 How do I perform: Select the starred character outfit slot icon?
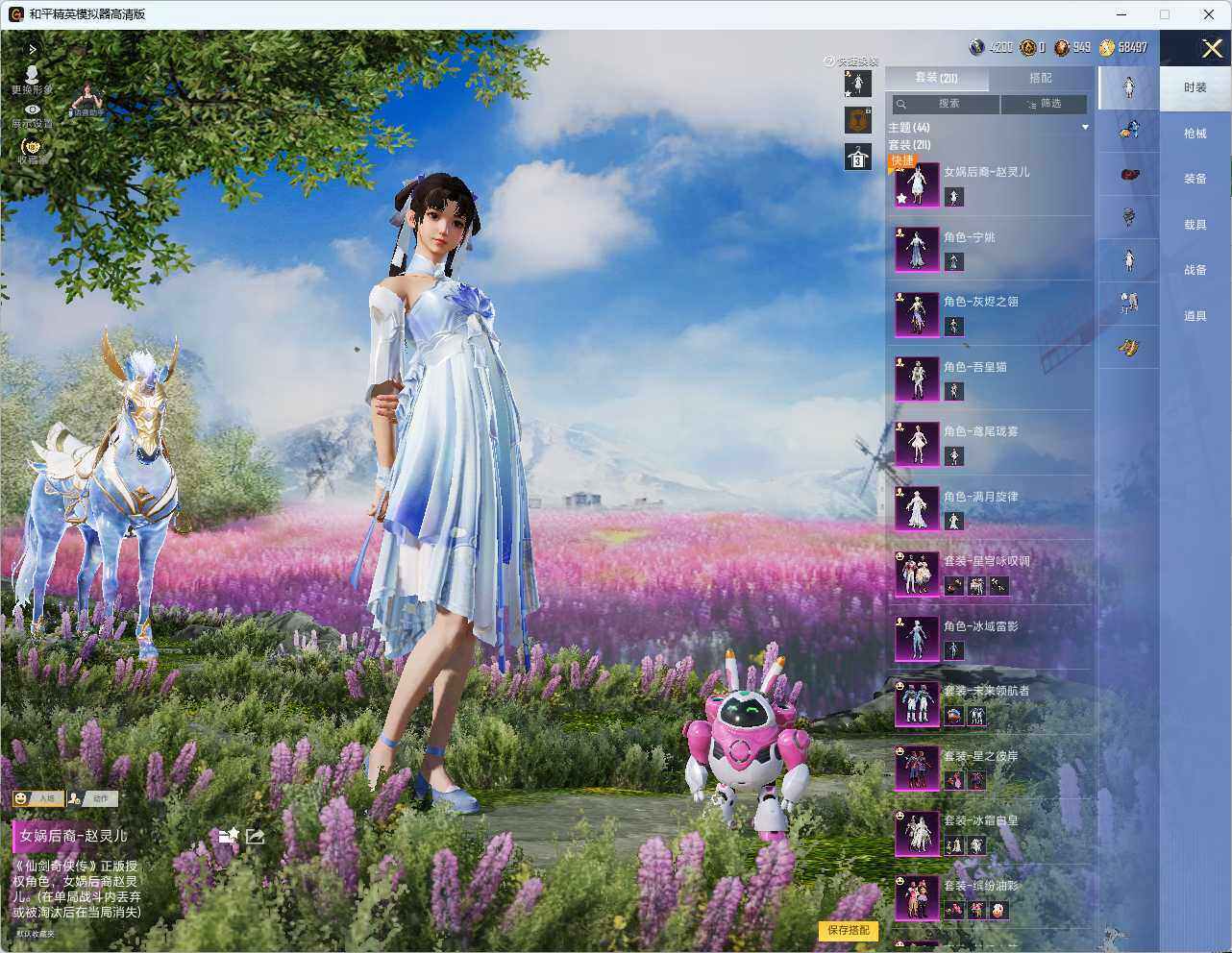(857, 84)
